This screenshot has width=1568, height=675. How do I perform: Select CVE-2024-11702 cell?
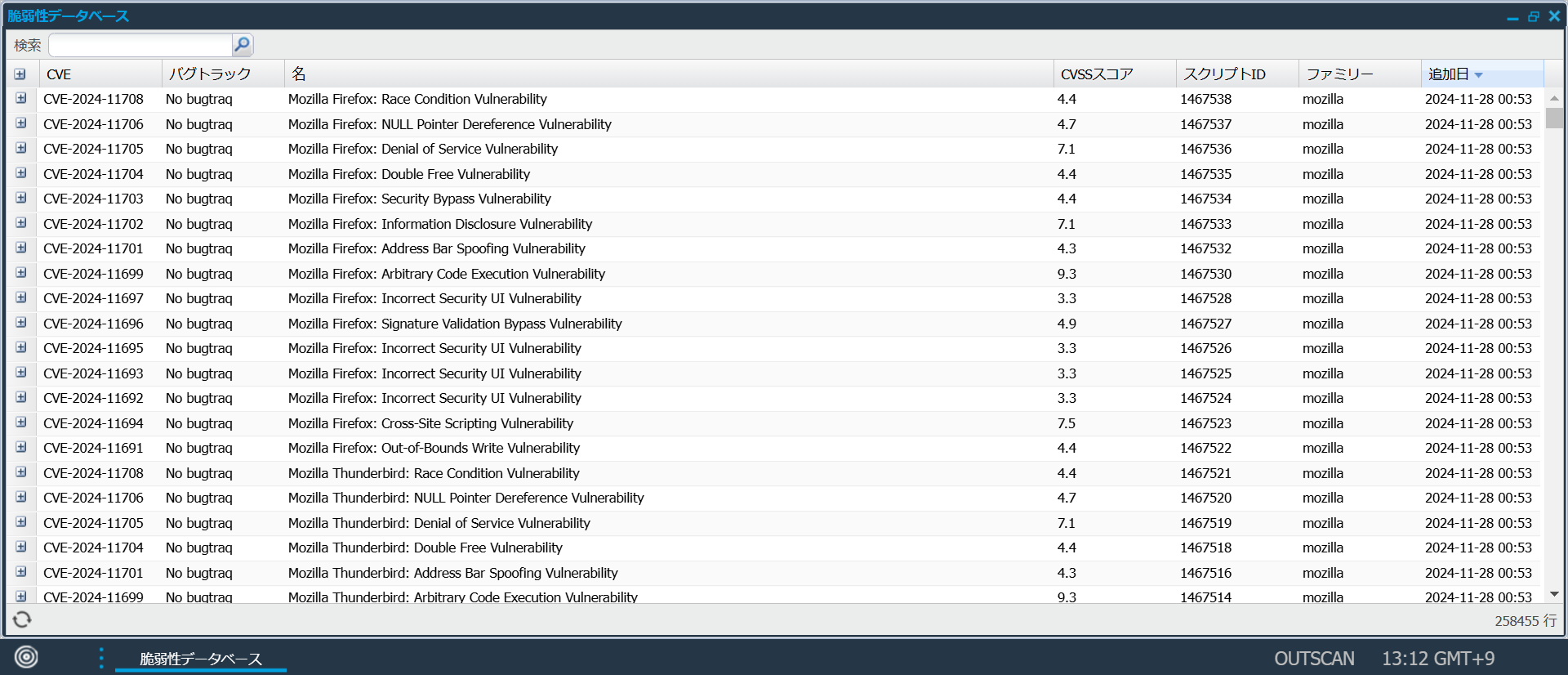tap(93, 224)
